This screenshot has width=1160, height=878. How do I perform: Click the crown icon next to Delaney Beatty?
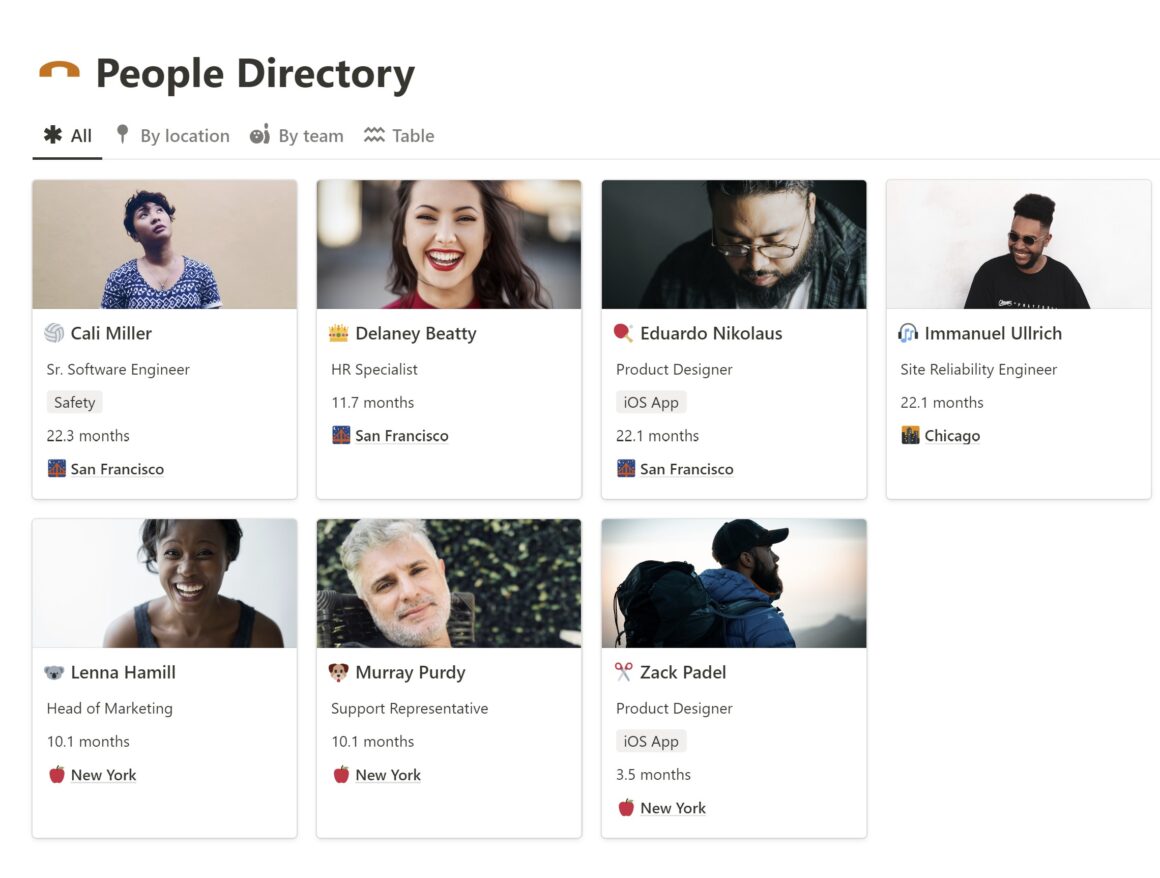pyautogui.click(x=339, y=334)
